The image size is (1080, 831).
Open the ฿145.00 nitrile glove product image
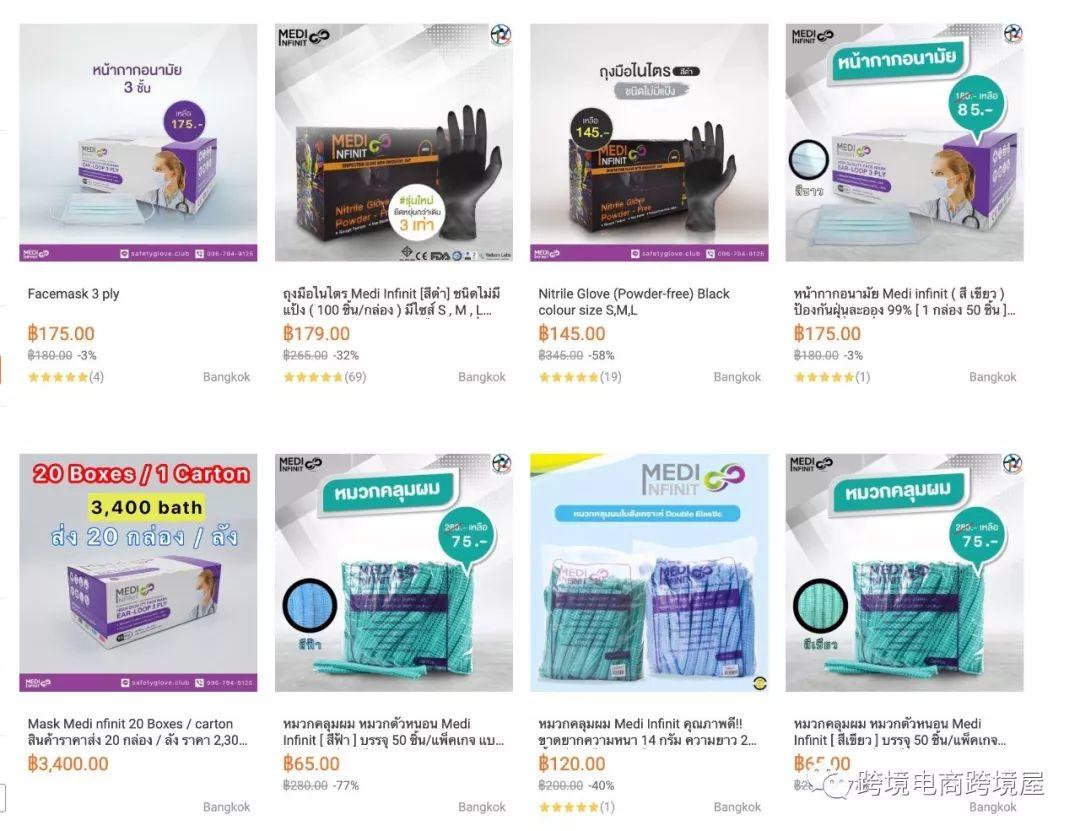(x=649, y=143)
